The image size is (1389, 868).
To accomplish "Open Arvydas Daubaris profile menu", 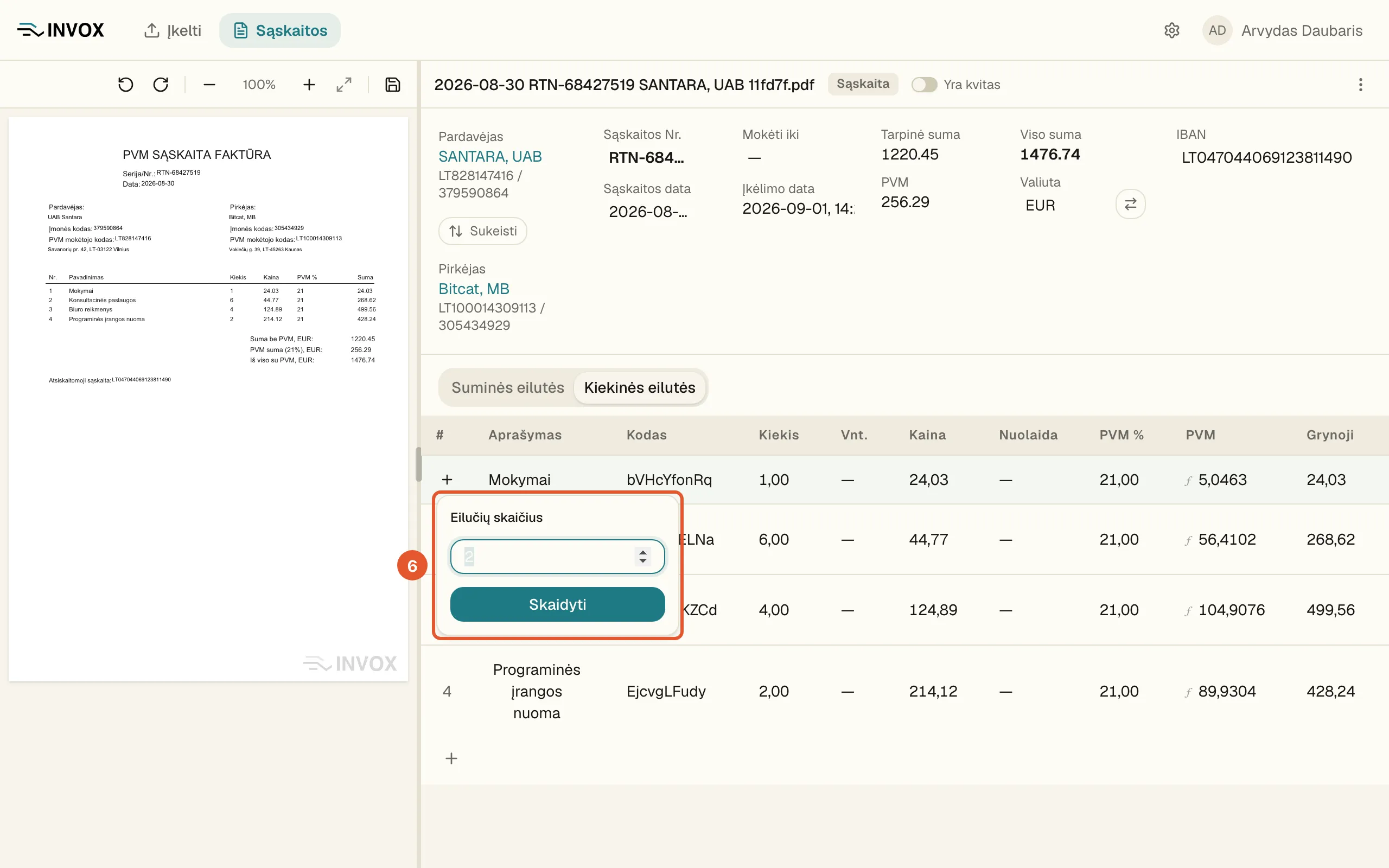I will click(x=1302, y=30).
